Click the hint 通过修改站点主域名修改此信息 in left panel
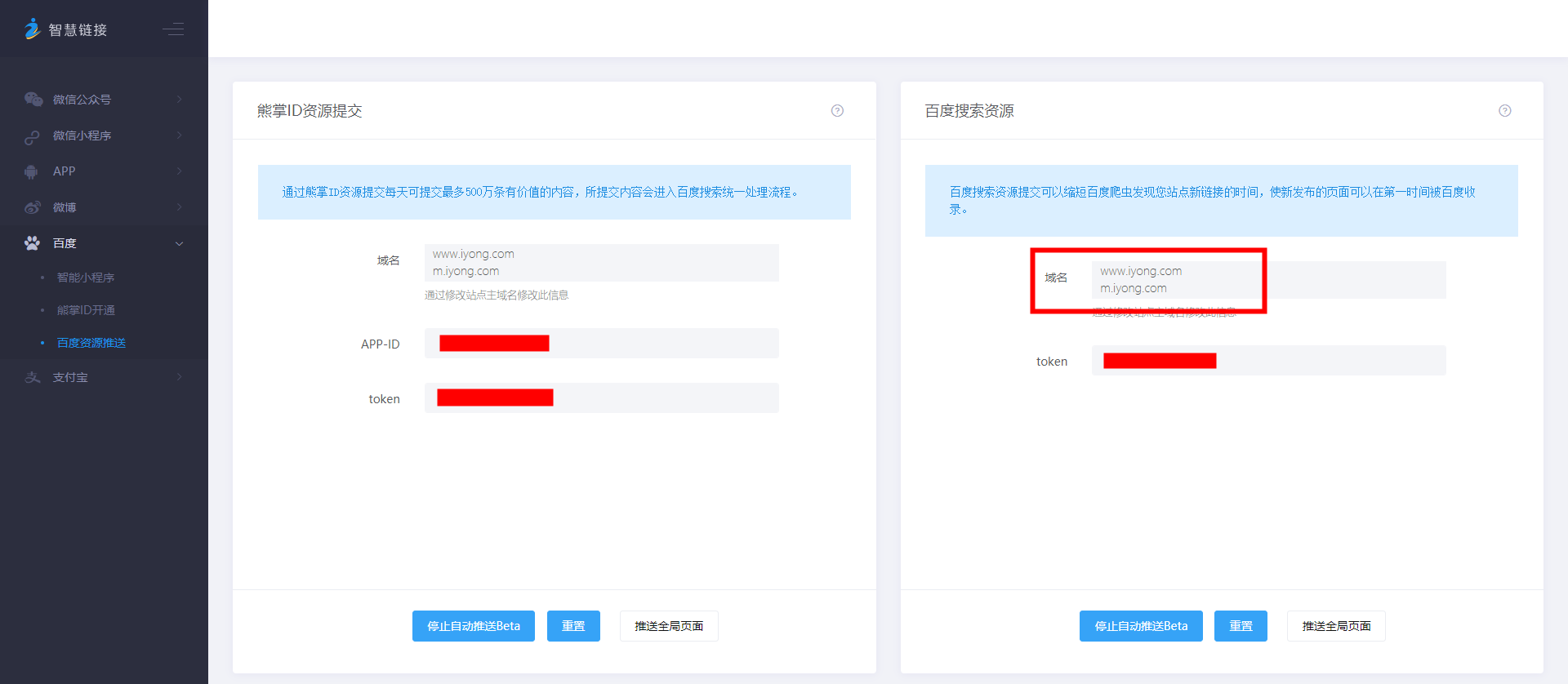This screenshot has width=1568, height=684. [x=497, y=295]
